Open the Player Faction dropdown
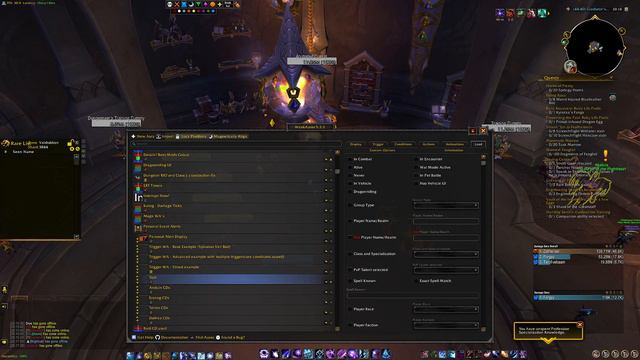This screenshot has height=360, width=640. click(446, 325)
